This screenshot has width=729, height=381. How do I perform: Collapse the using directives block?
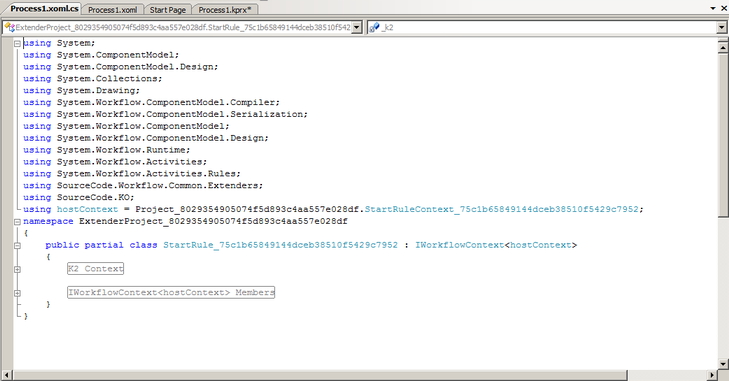pos(17,44)
